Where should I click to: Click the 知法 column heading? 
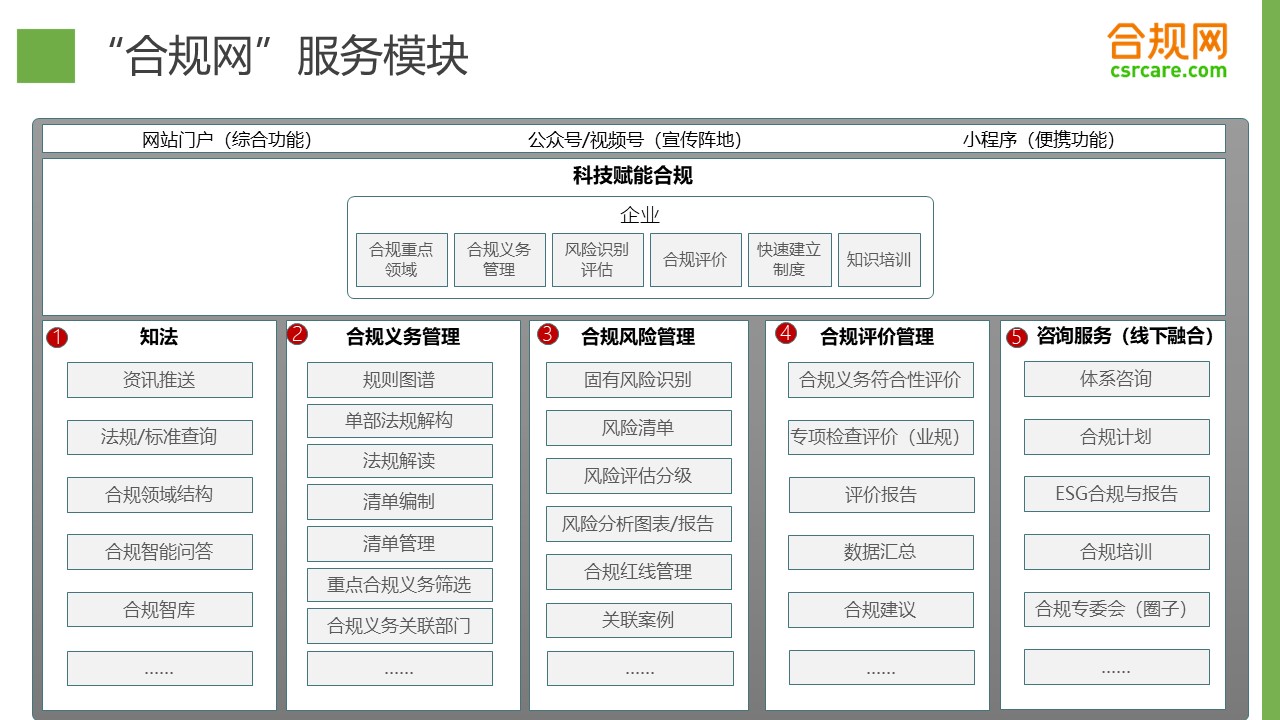159,337
